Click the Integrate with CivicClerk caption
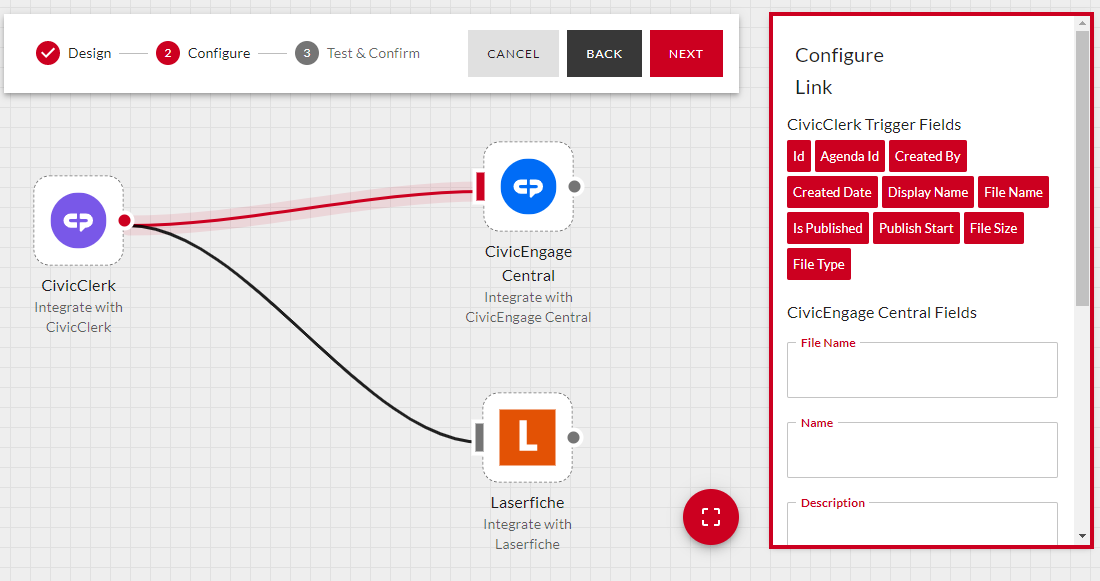Screen dimensions: 1100x581 79,317
